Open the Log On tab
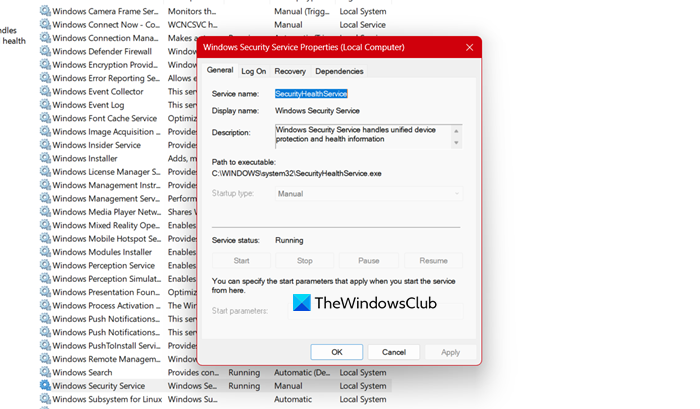Viewport: 700px width, 409px height. pyautogui.click(x=254, y=71)
